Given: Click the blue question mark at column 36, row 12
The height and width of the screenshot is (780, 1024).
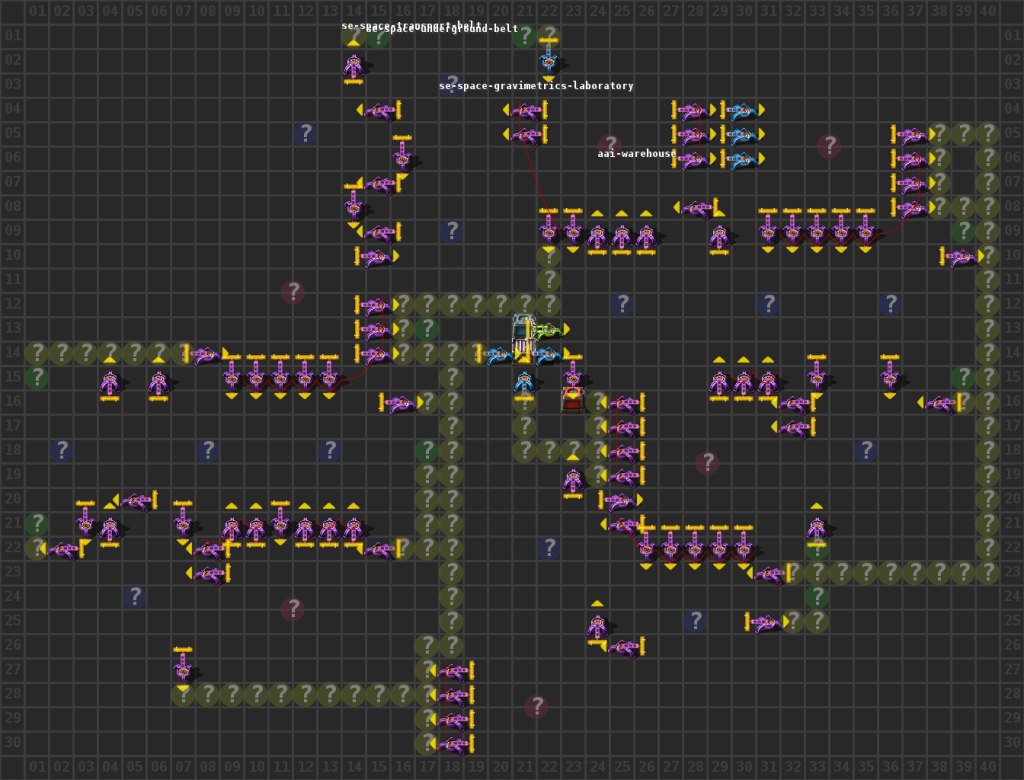Looking at the screenshot, I should (889, 304).
